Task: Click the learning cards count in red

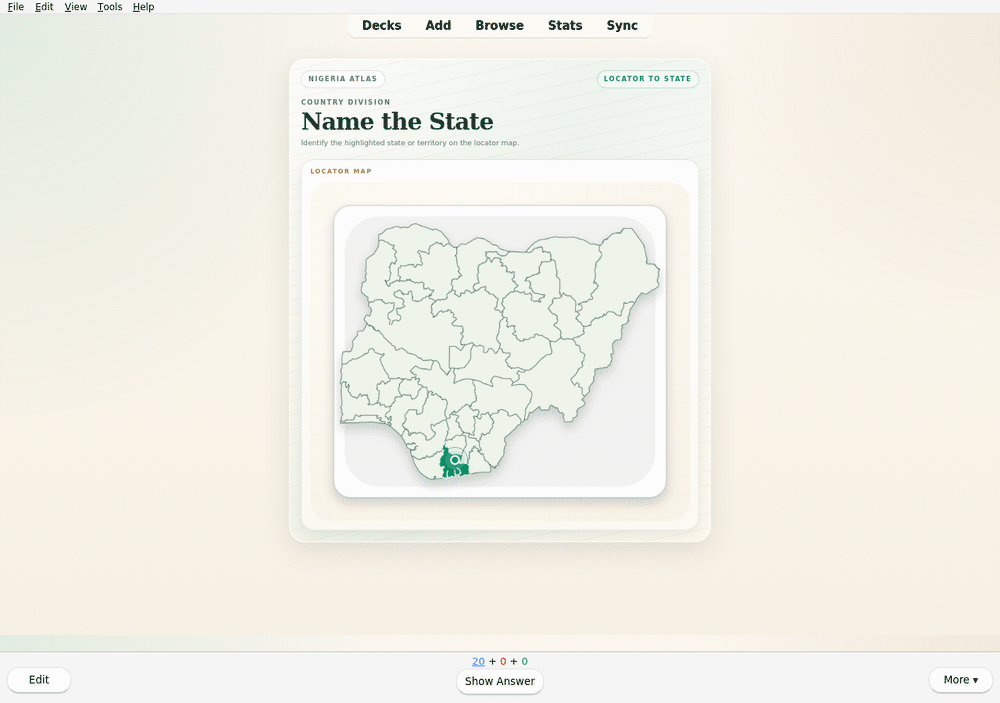Action: tap(503, 662)
